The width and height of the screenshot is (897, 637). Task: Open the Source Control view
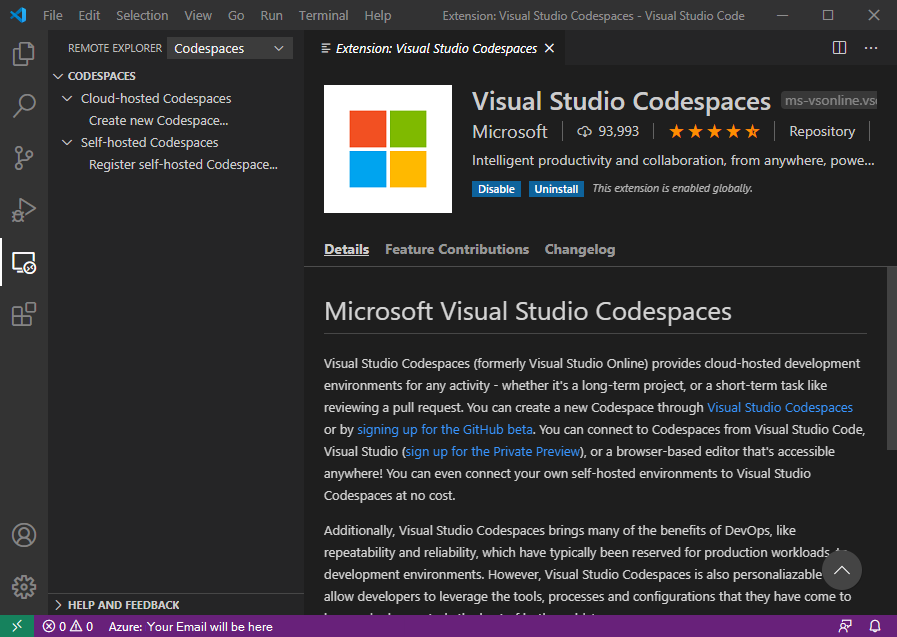click(23, 158)
